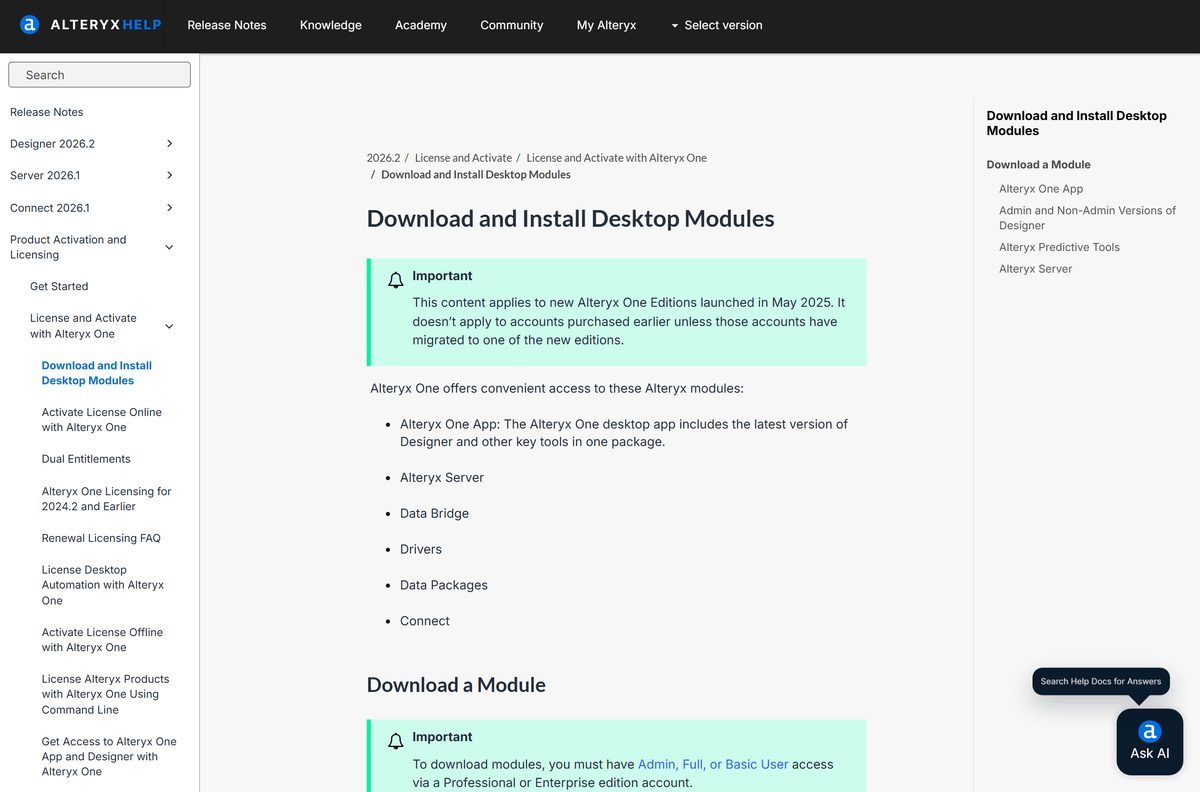Click the Download and Install Desktop Modules heading

(570, 219)
